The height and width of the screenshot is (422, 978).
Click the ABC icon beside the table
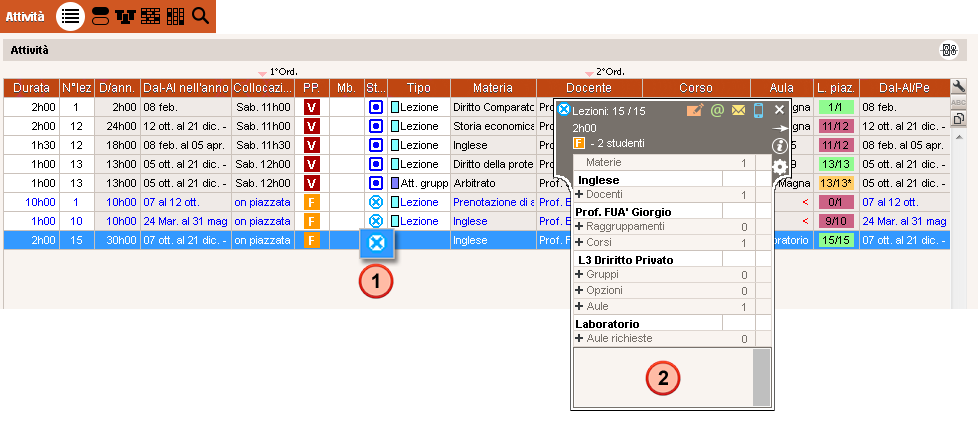958,103
